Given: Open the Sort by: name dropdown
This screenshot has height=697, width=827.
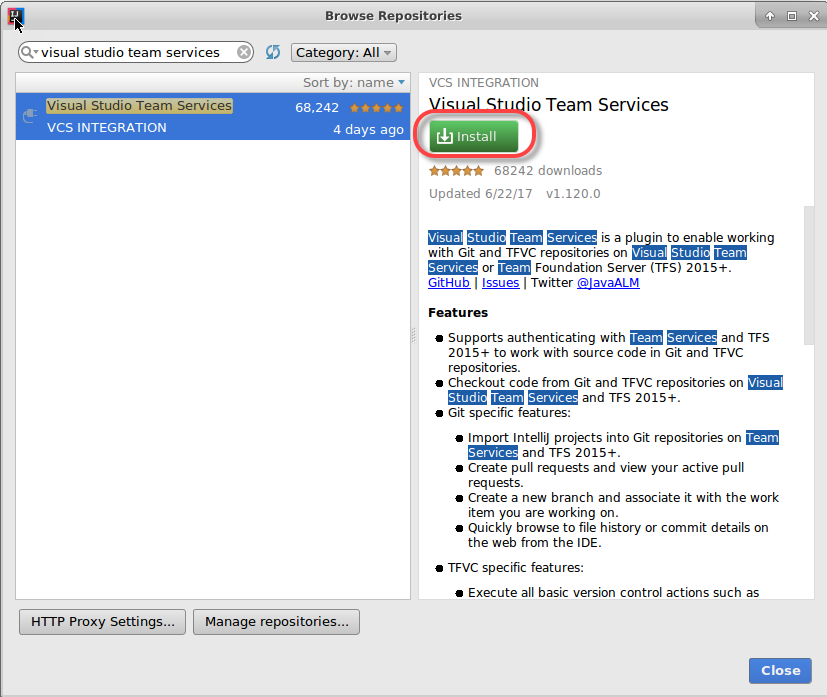Looking at the screenshot, I should click(353, 83).
